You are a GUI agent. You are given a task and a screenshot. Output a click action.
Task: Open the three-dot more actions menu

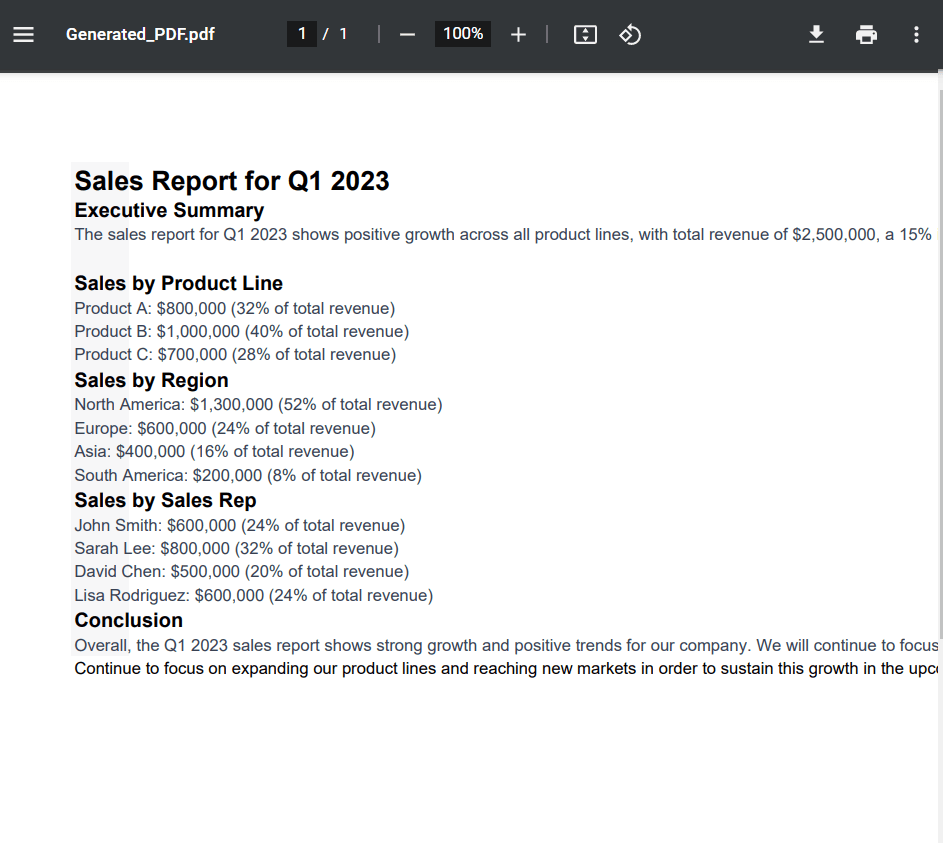coord(916,35)
